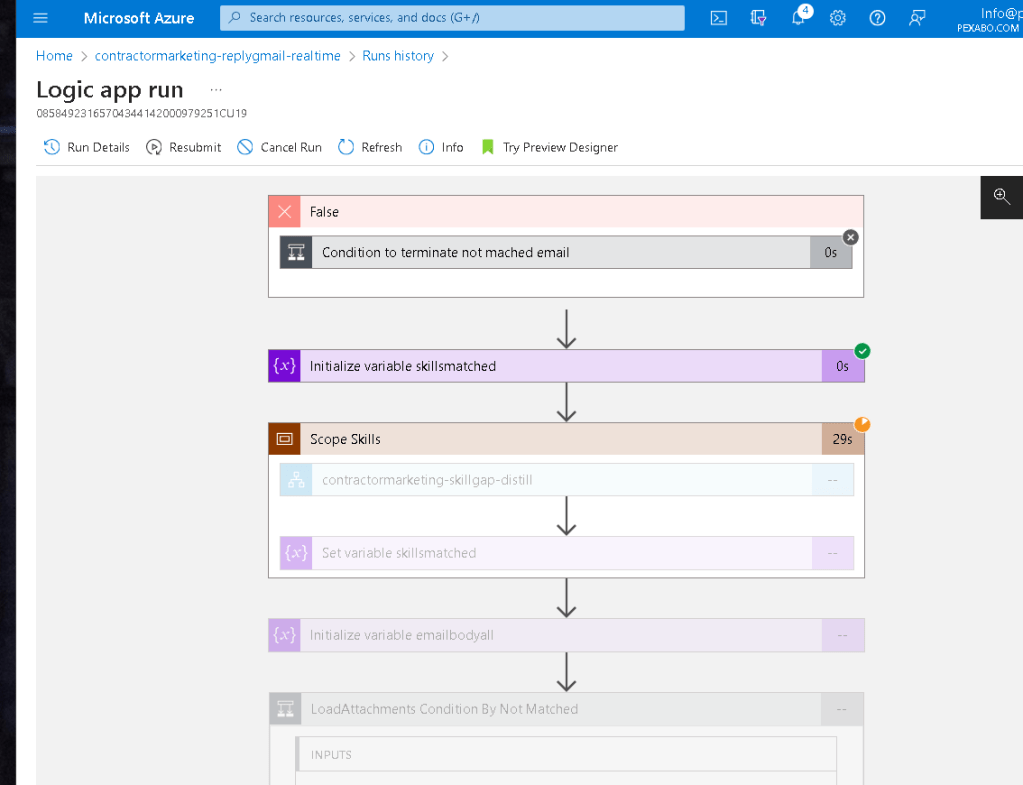
Task: Click the Resubmit play icon
Action: (153, 147)
